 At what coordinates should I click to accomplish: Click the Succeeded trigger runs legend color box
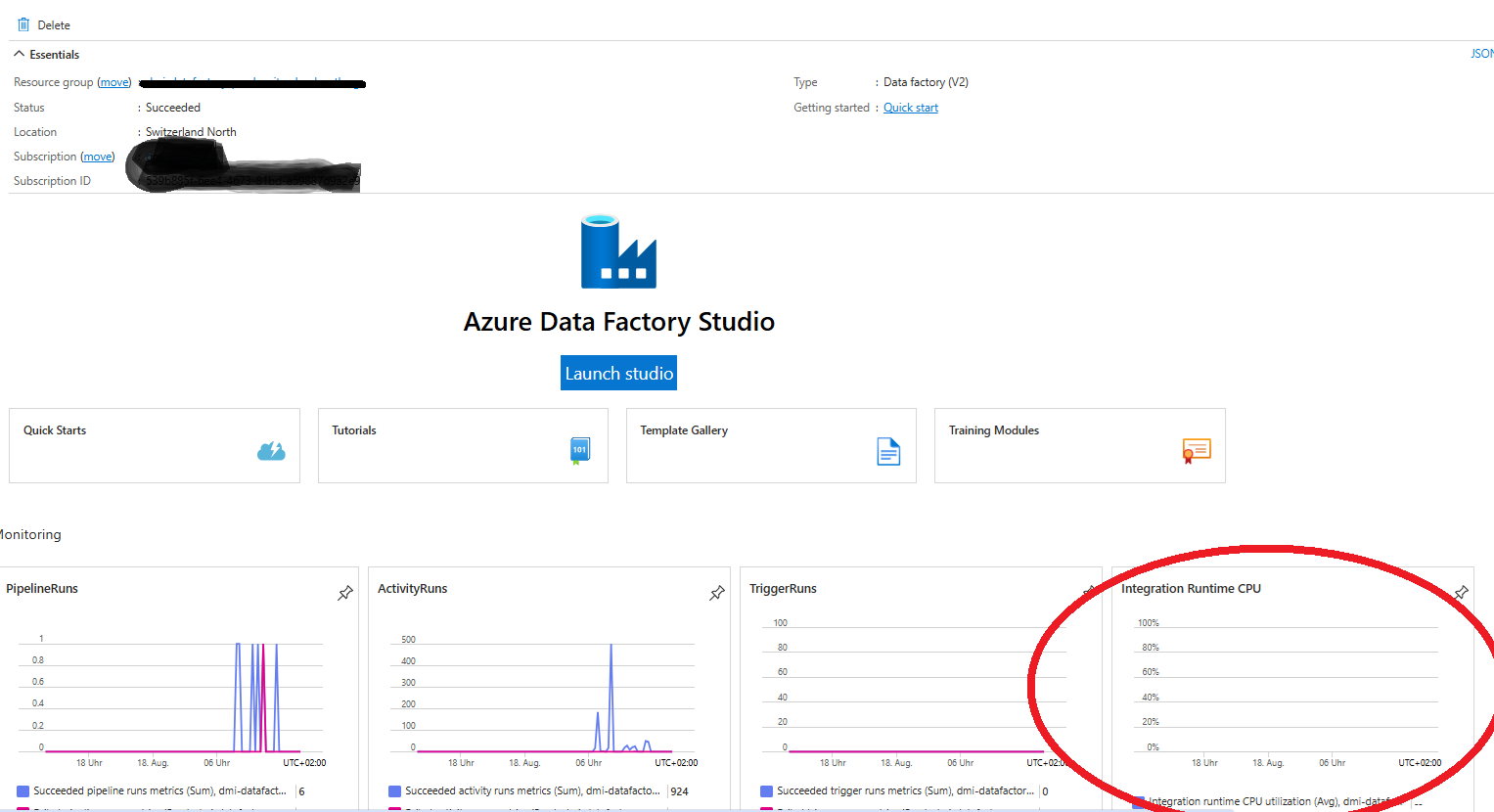(766, 790)
